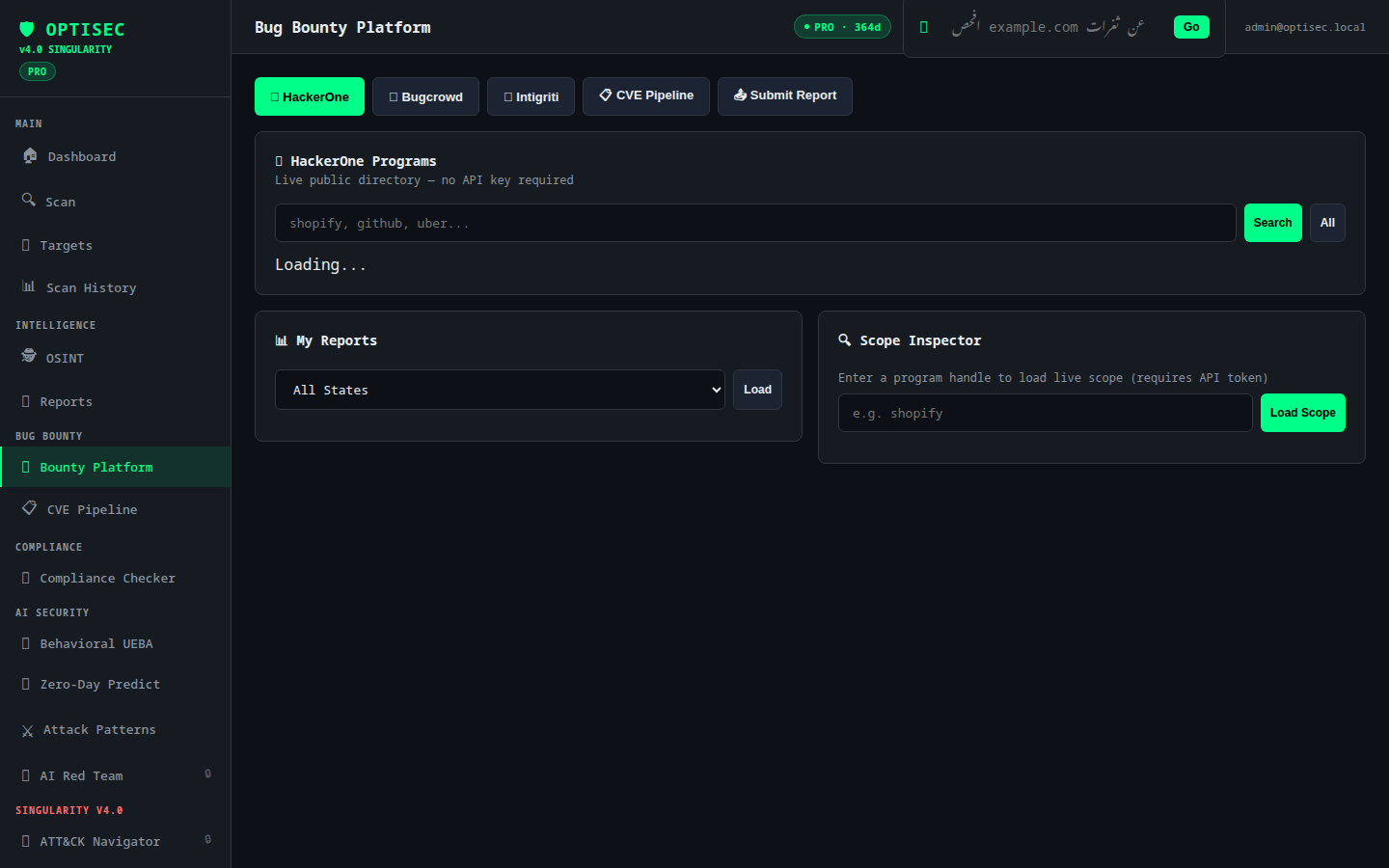Click the Bug Bounty Platform page title
The image size is (1389, 868).
342,27
